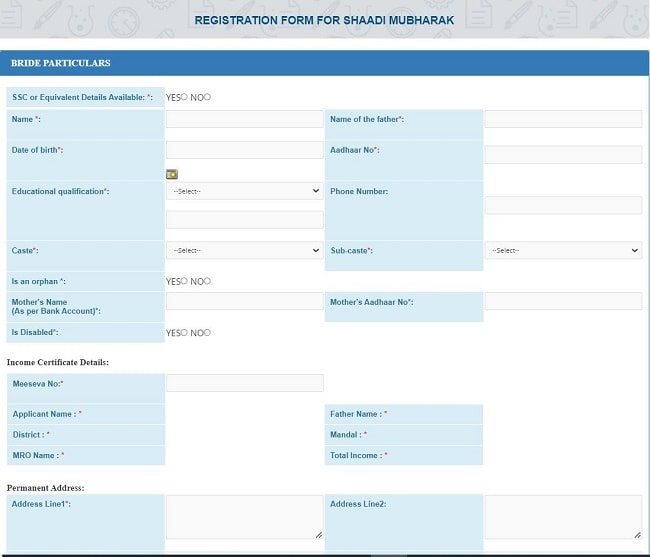
Task: Open the Sub-caste select dropdown
Action: (x=563, y=250)
